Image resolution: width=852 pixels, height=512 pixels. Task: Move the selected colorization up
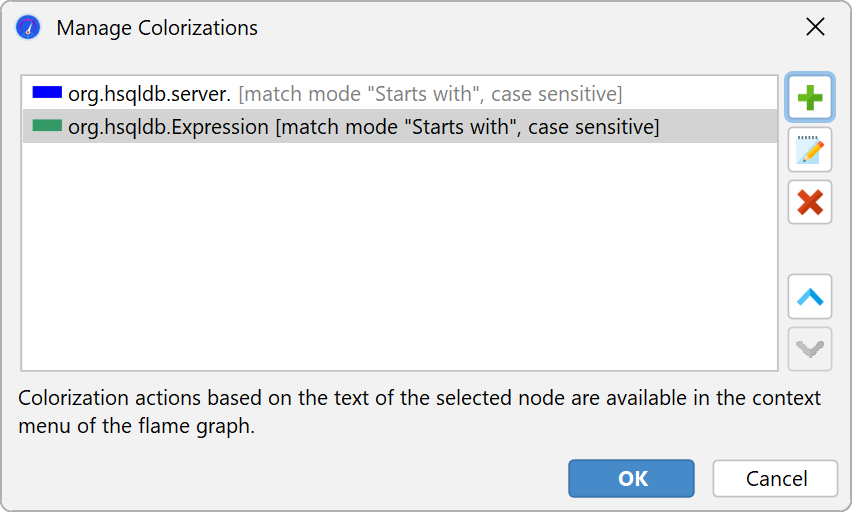809,297
